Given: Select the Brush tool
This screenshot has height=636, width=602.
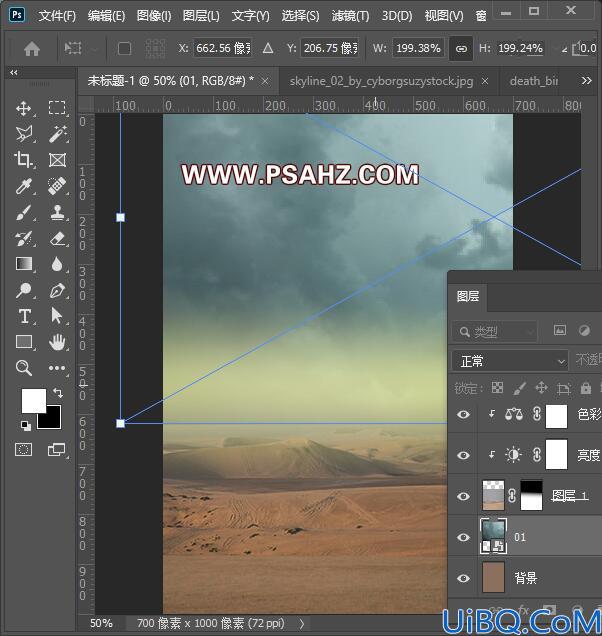Looking at the screenshot, I should 24,212.
